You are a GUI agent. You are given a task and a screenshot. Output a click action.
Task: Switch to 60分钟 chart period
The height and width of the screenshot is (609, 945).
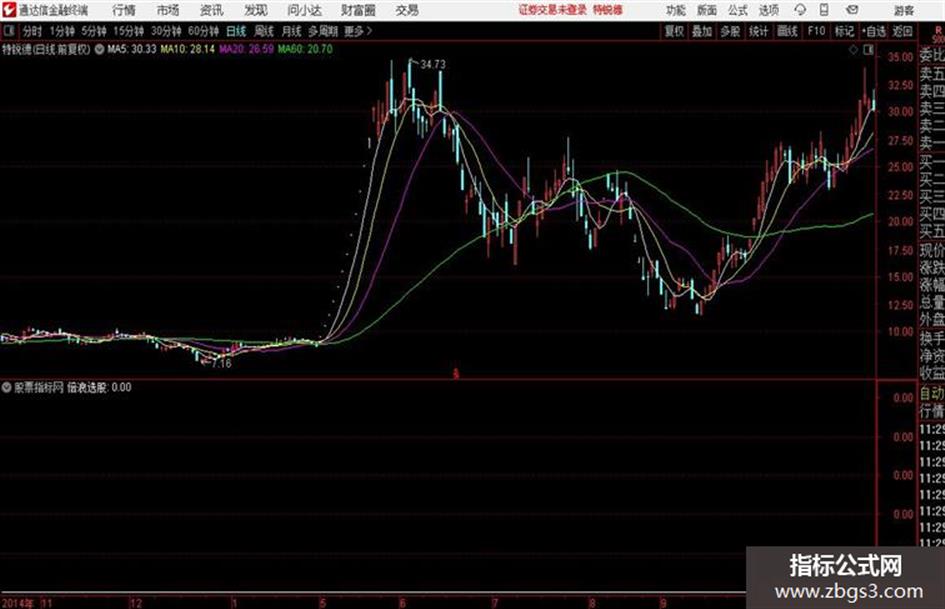(204, 31)
